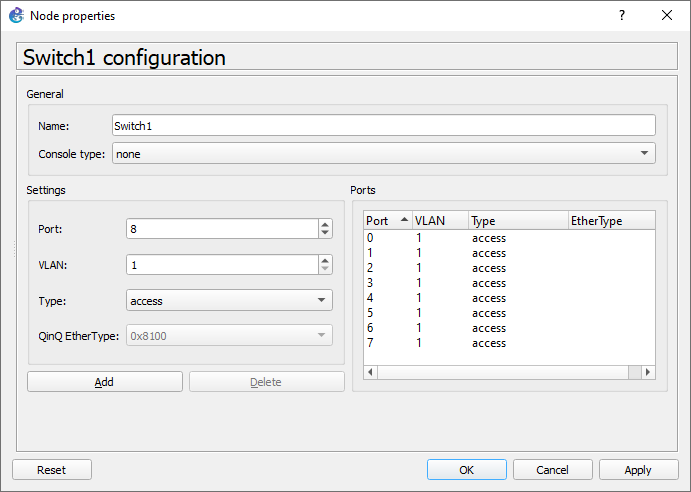Click the left arrow of ports scrollbar
This screenshot has width=691, height=492.
(x=371, y=372)
